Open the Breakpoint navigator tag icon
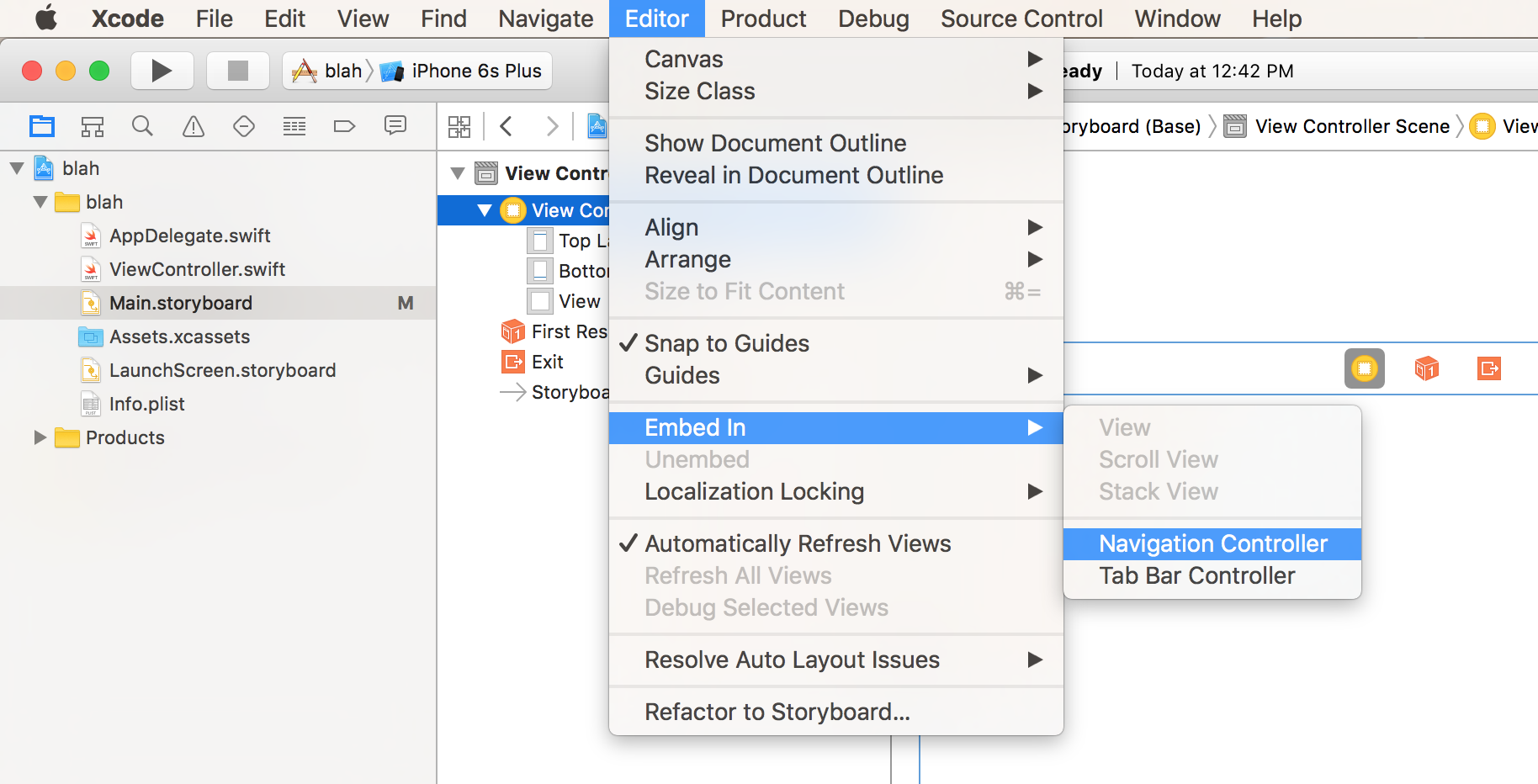 [344, 126]
